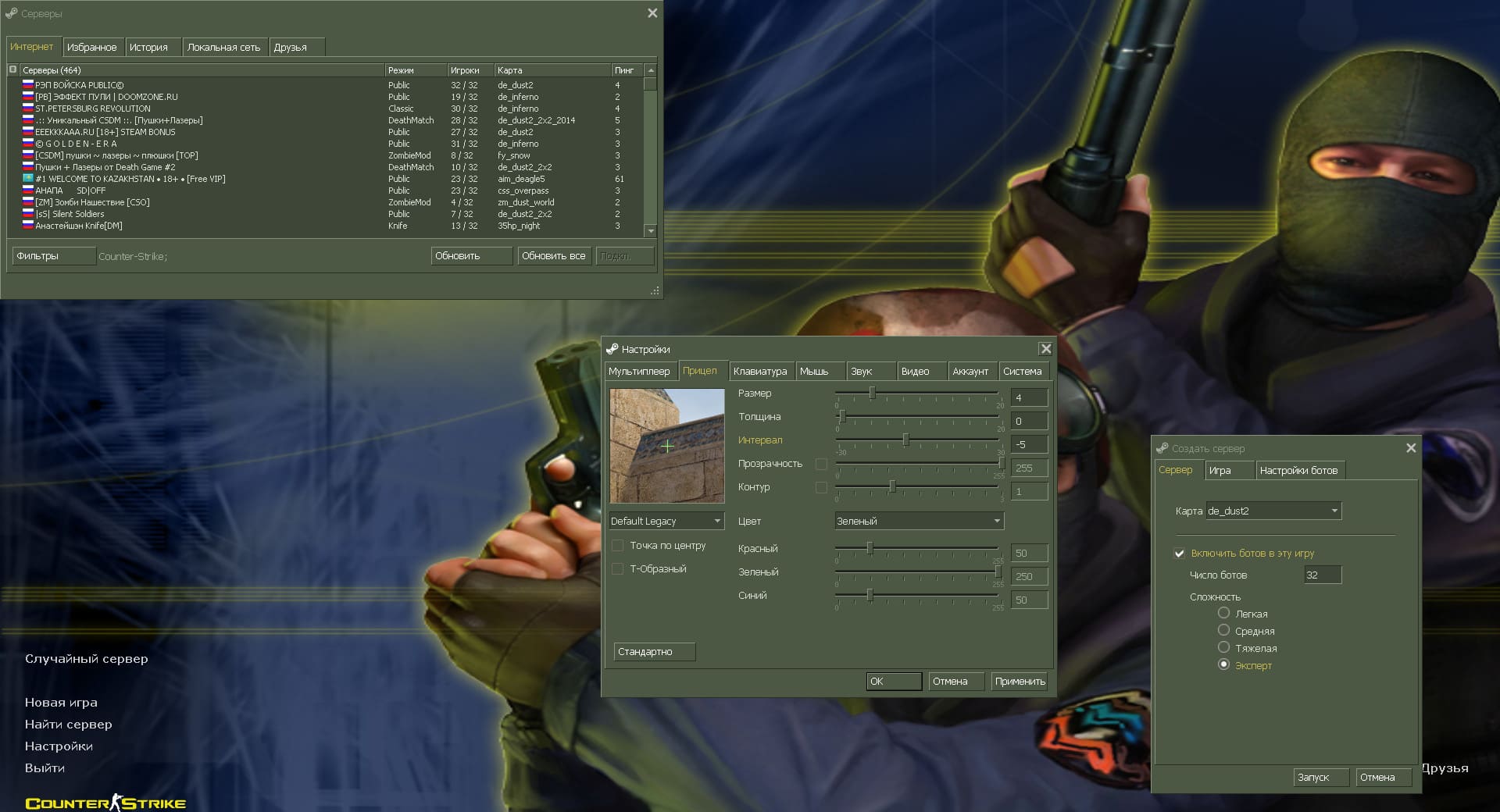Open the Цвет dropdown showing Зеленый

click(920, 521)
